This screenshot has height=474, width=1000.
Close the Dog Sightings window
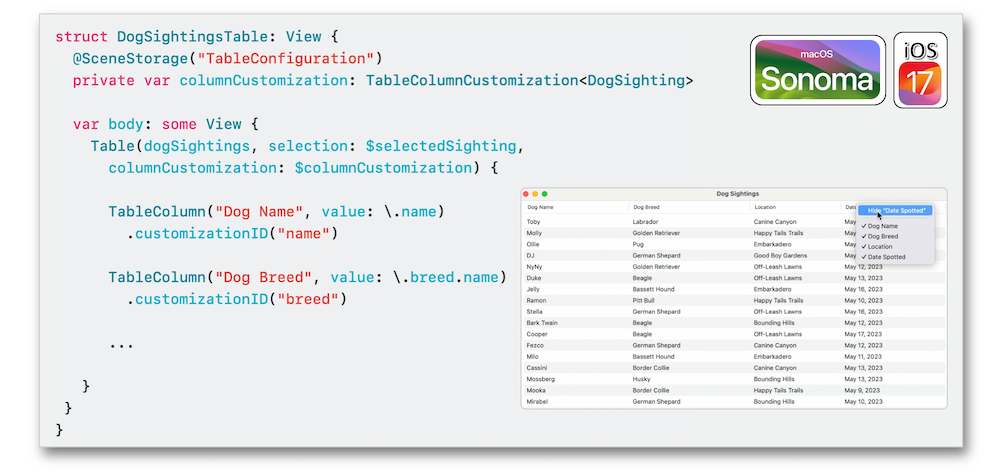point(527,193)
